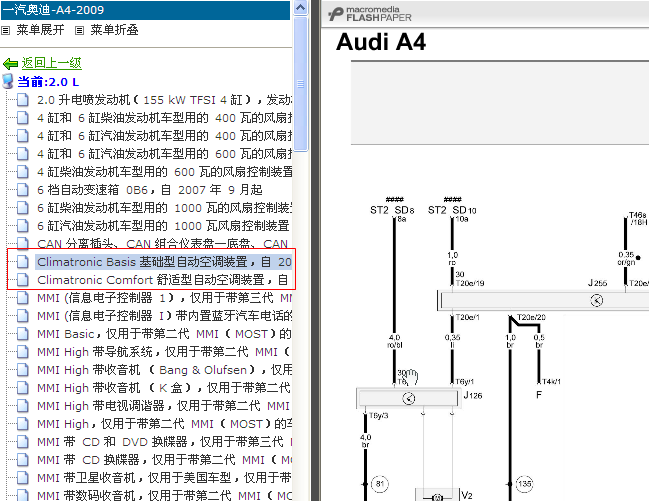Open MMI 带数码收音机 entry
Viewport: 649px width, 501px height.
point(164,496)
